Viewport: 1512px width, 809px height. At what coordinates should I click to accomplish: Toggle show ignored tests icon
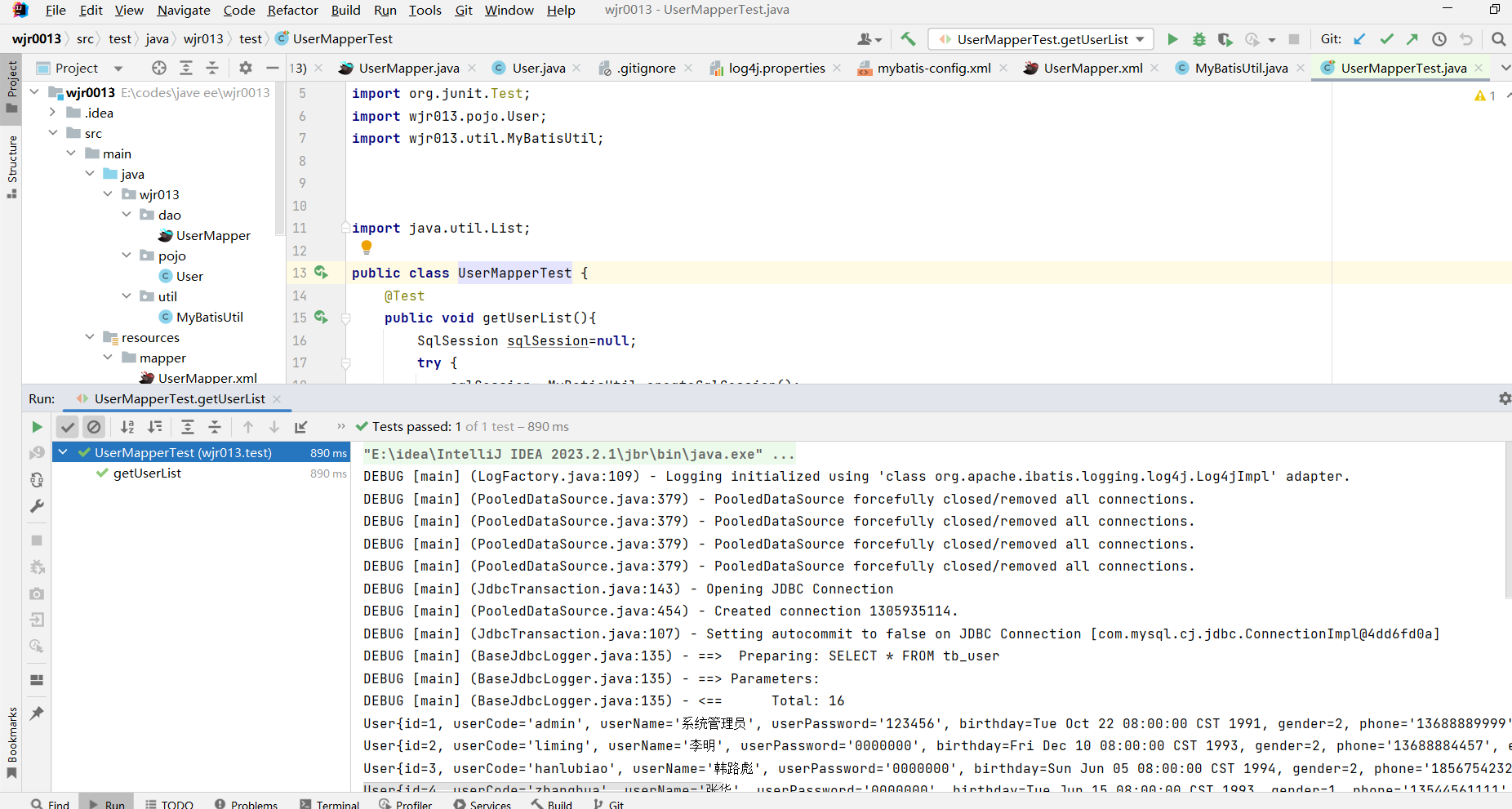(94, 427)
